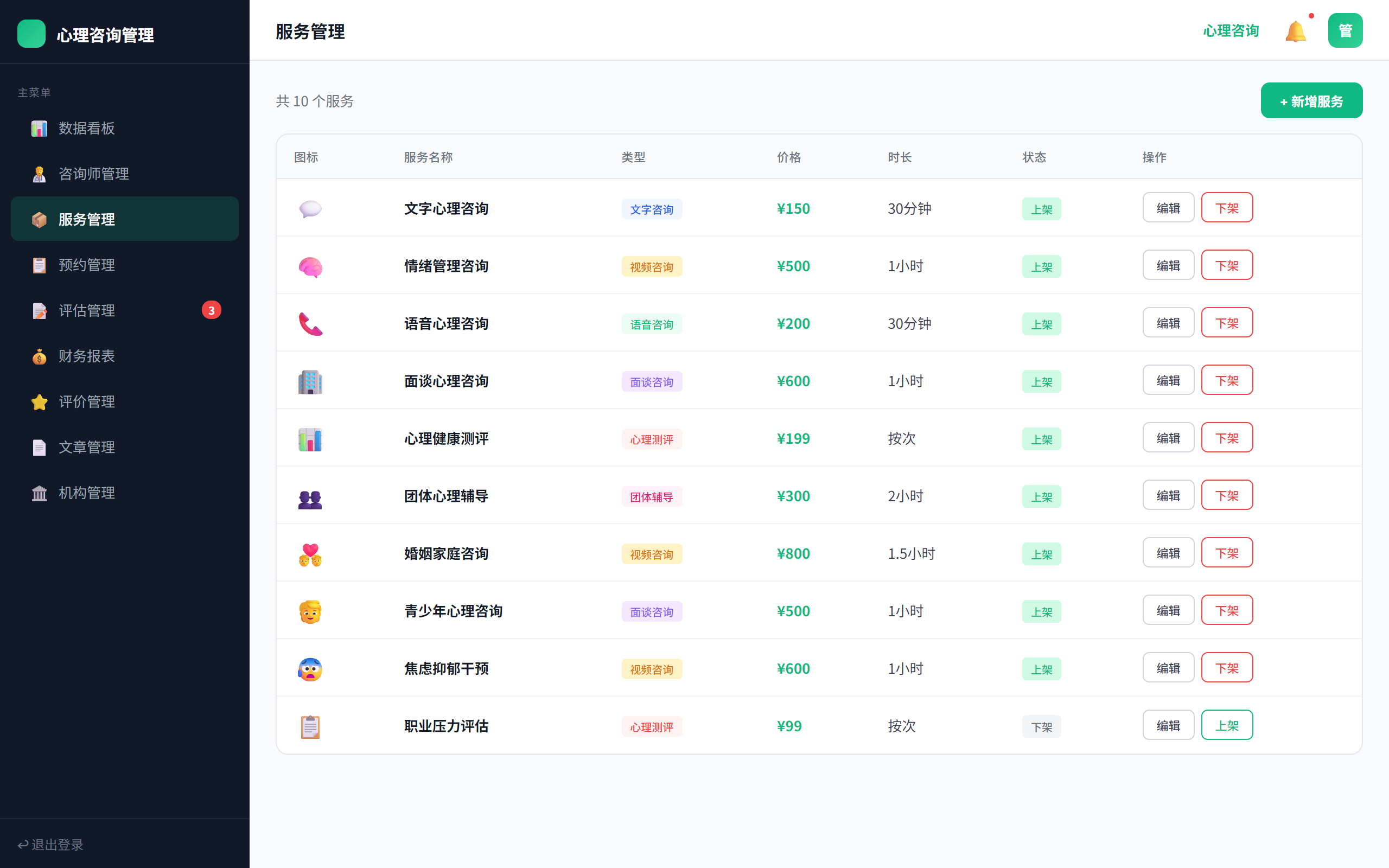Click the money bag icon beside 财务报表
This screenshot has height=868, width=1389.
click(39, 356)
